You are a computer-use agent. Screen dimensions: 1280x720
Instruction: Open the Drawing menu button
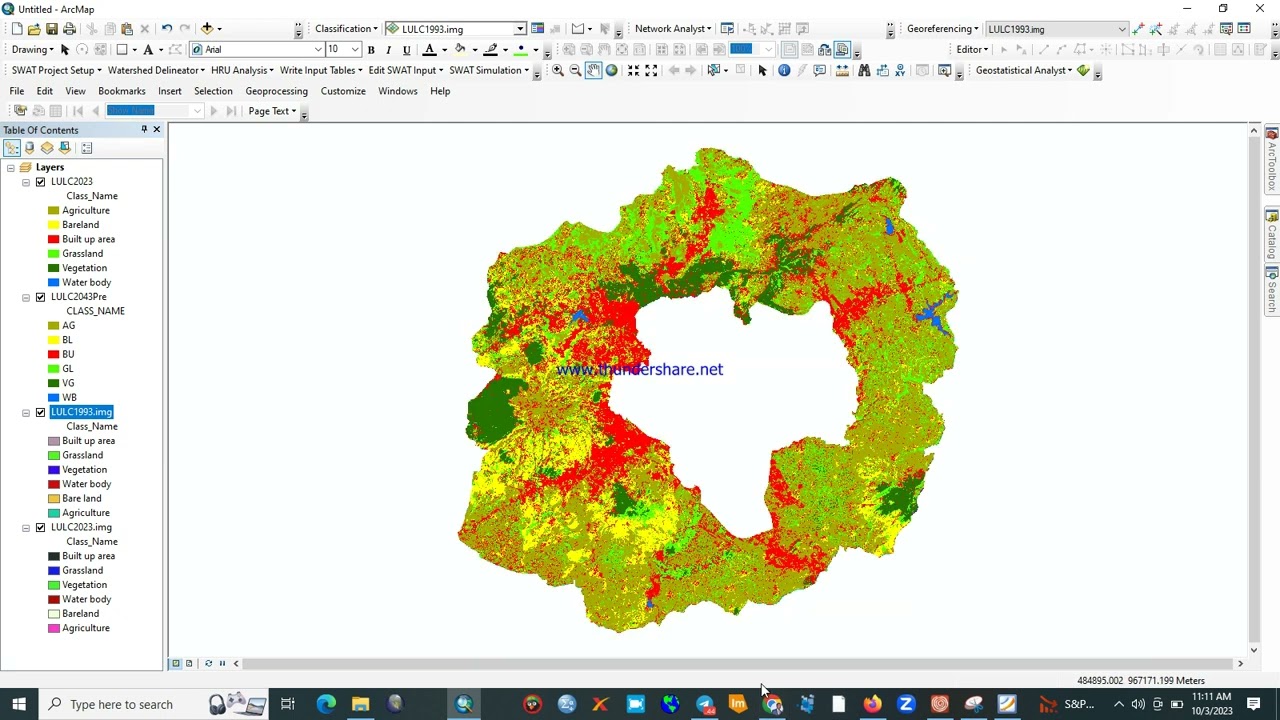tap(32, 50)
